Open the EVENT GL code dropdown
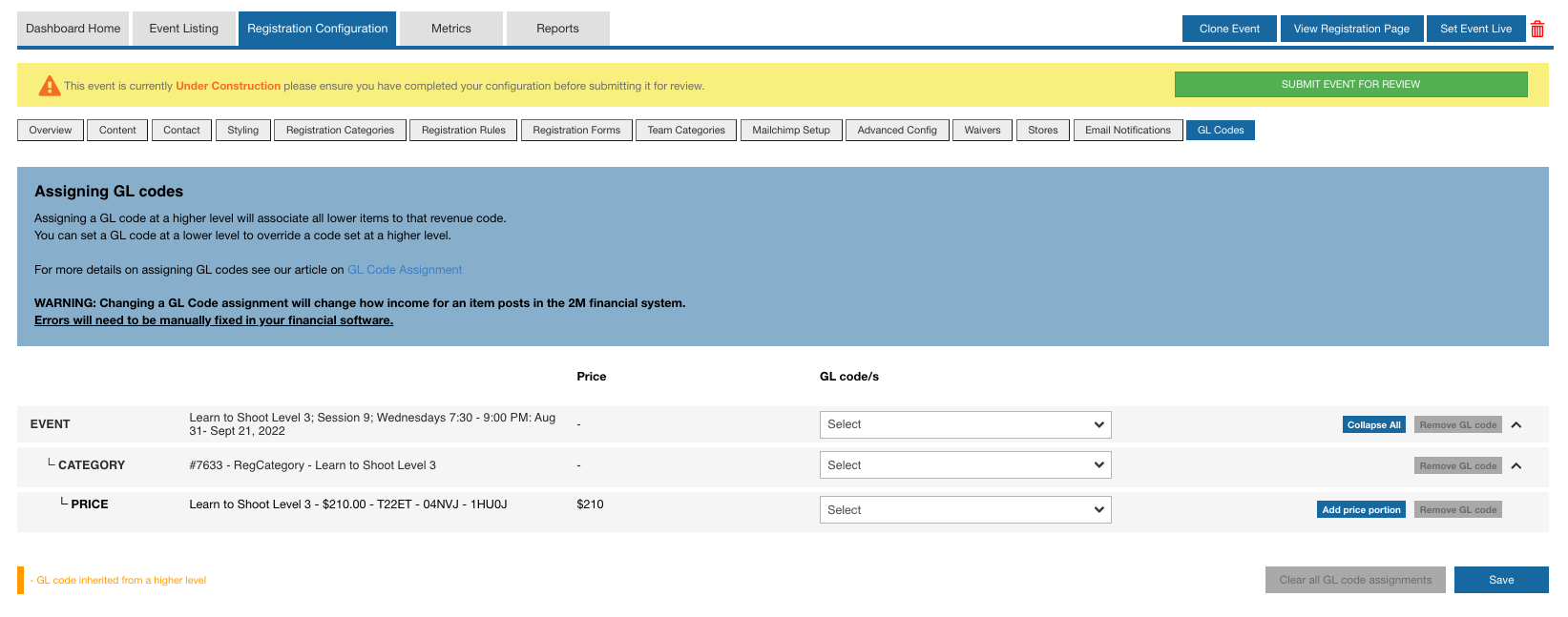This screenshot has width=1568, height=617. [965, 424]
